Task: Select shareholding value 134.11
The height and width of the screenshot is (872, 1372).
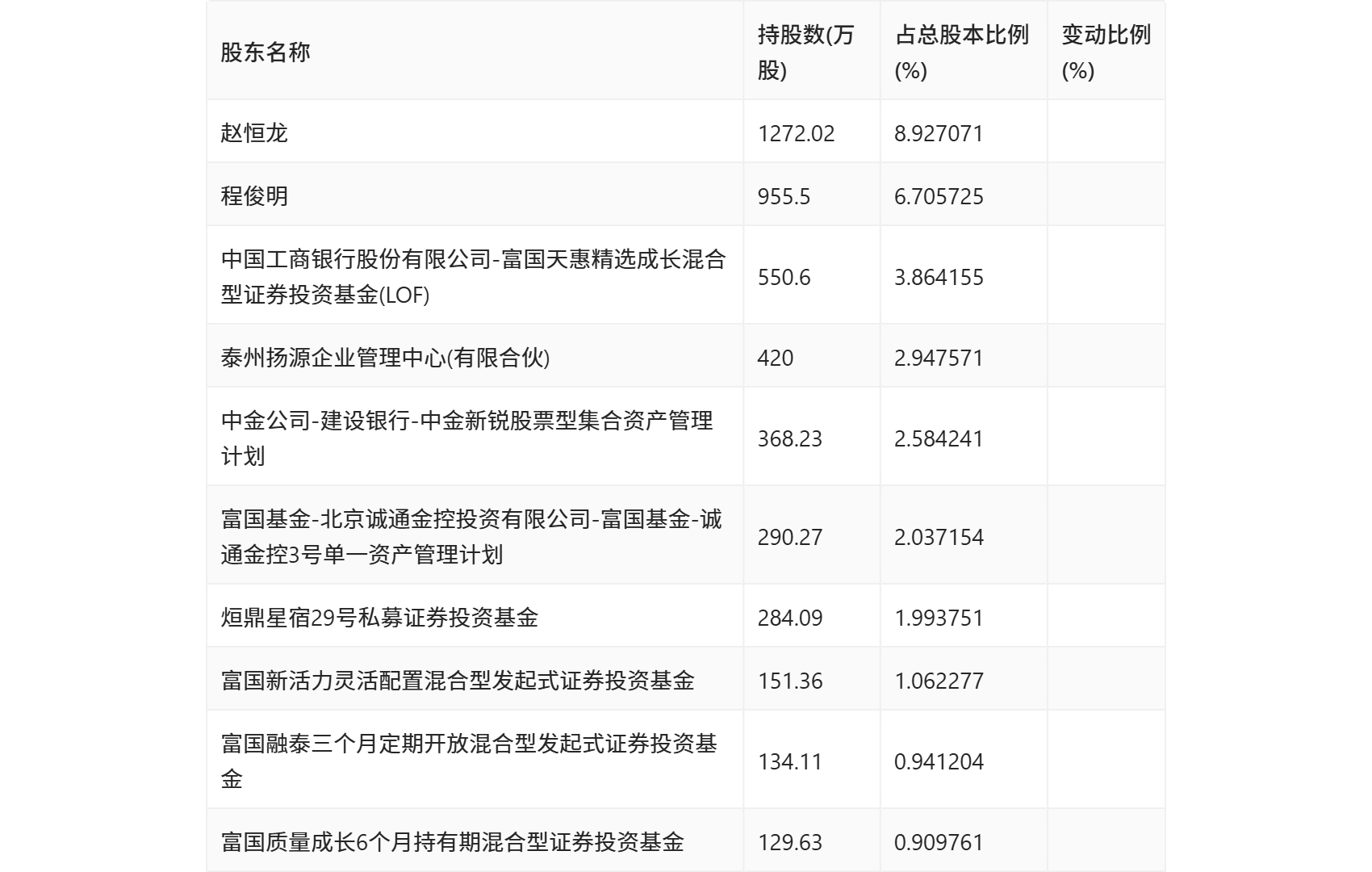Action: coord(789,761)
